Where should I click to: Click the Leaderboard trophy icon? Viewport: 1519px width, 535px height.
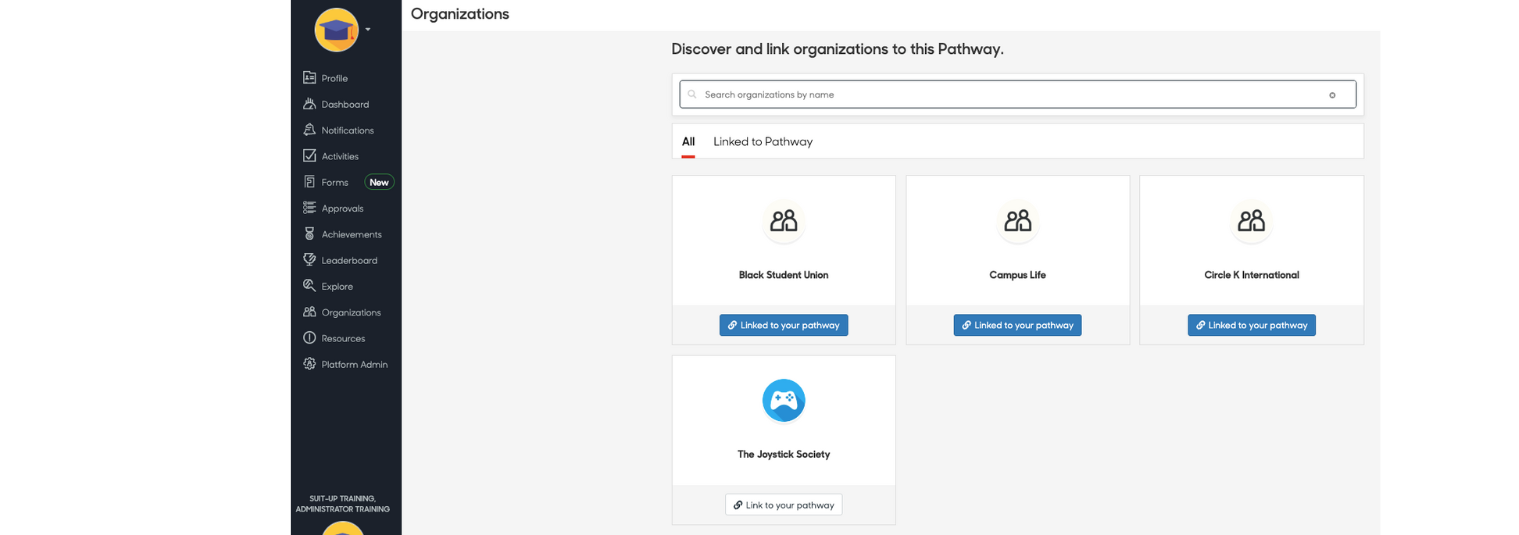(310, 260)
